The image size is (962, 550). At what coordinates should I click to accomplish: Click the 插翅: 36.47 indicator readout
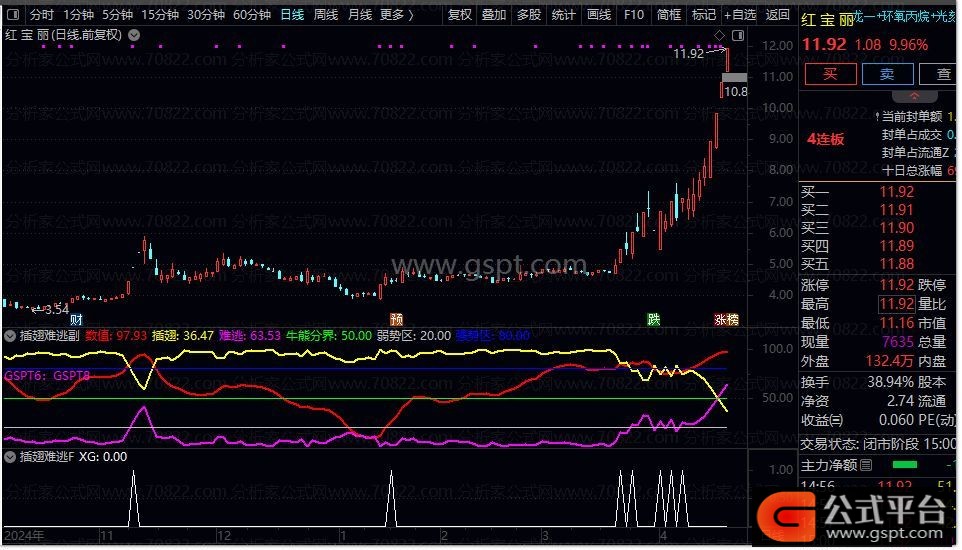click(183, 336)
